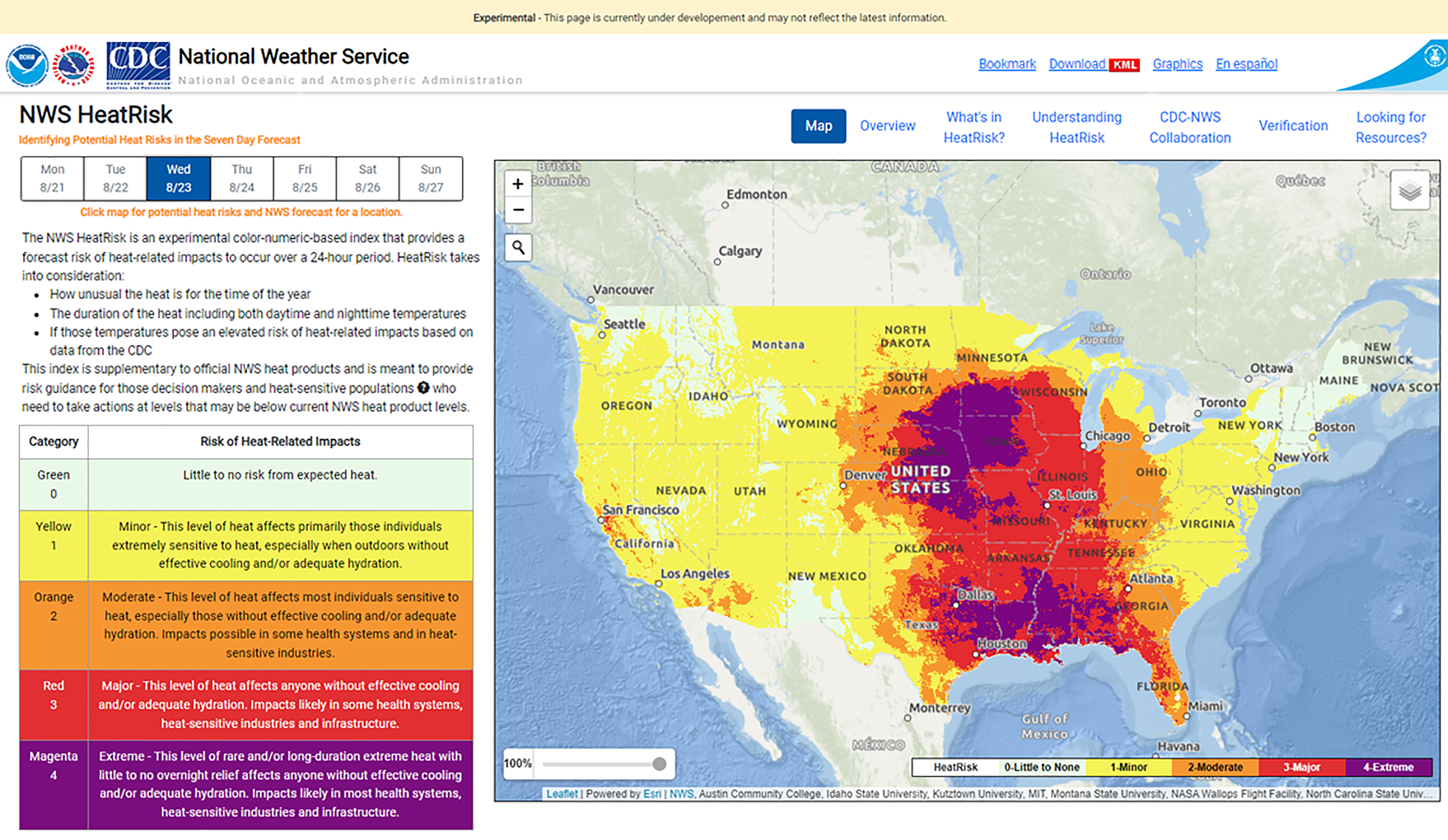Click the Graphics link
This screenshot has width=1448, height=840.
point(1177,64)
